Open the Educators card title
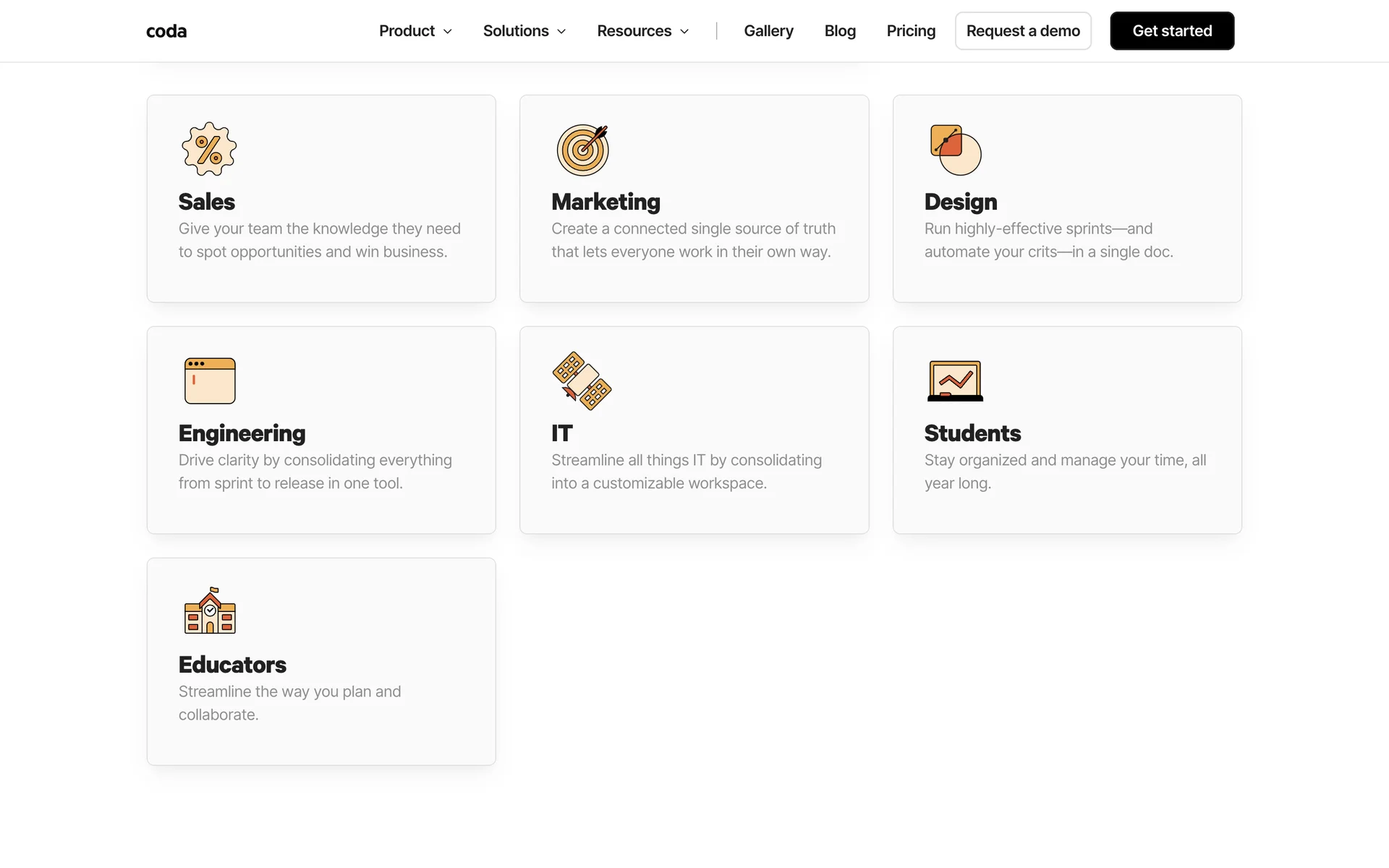 pos(232,665)
